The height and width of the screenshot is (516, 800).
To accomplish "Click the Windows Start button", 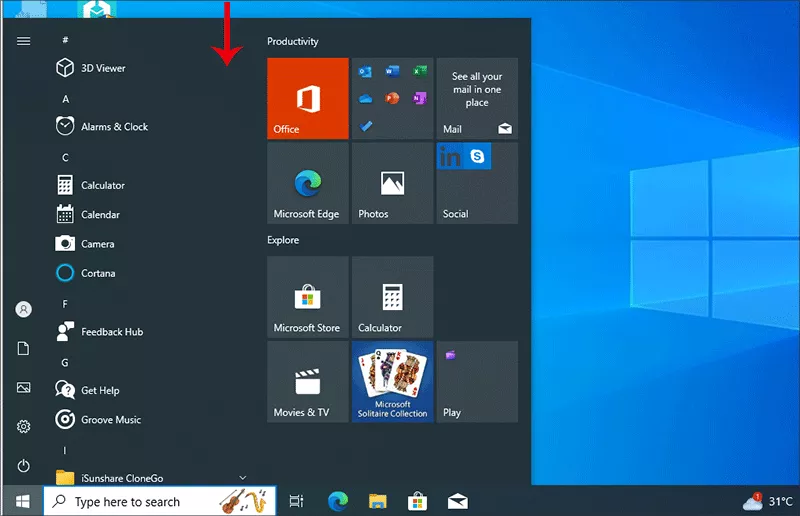I will click(x=22, y=502).
